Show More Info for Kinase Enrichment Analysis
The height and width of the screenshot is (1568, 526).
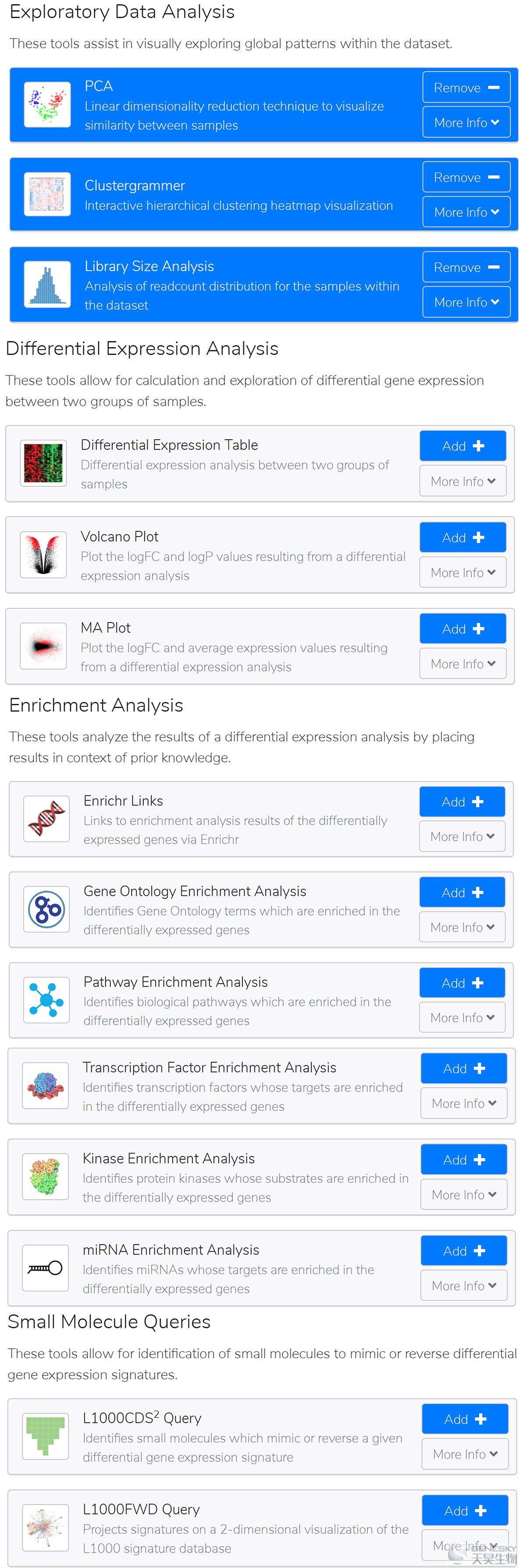point(464,1194)
